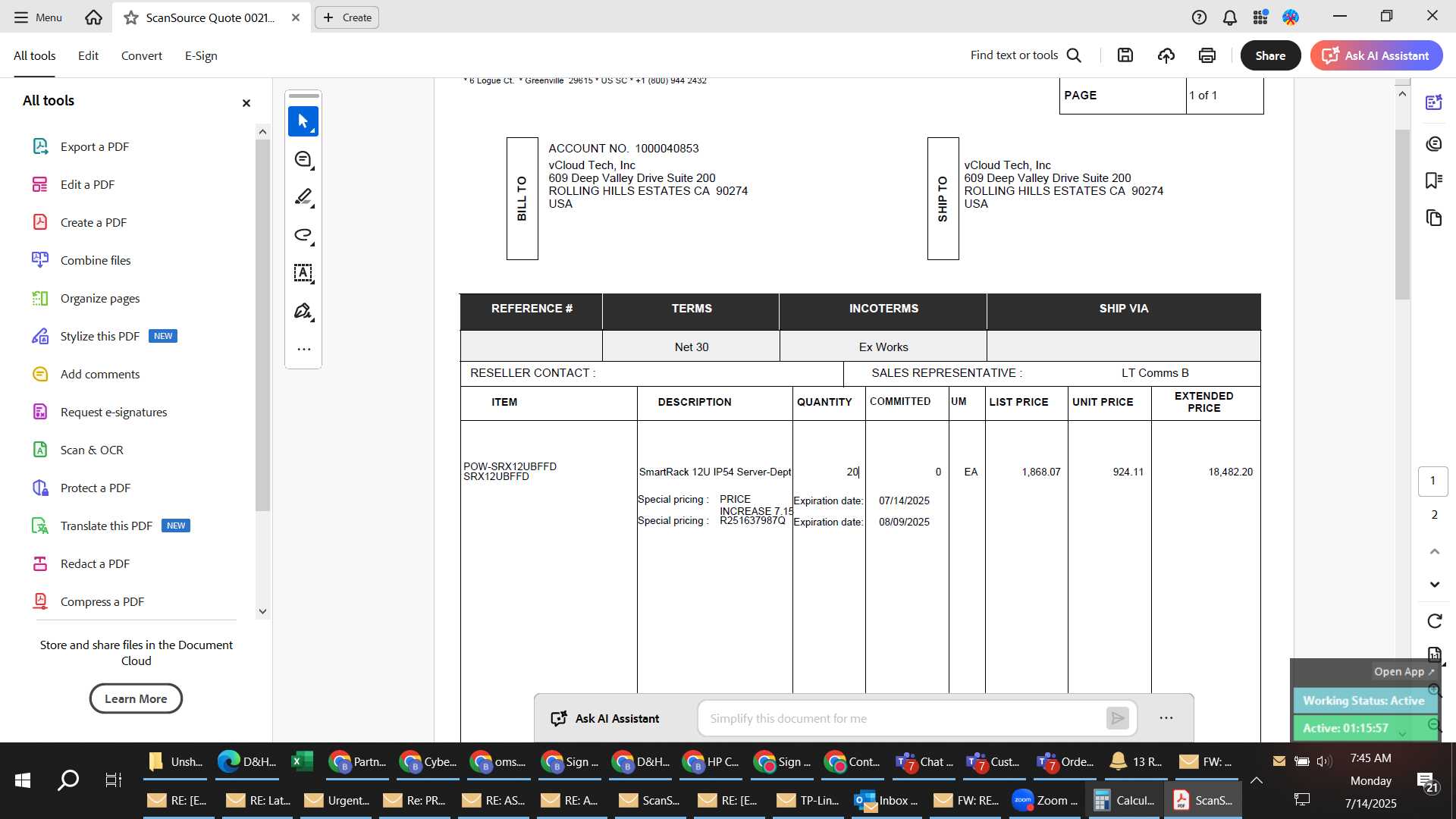Go to the previous page arrow
Image resolution: width=1456 pixels, height=819 pixels.
[1434, 551]
